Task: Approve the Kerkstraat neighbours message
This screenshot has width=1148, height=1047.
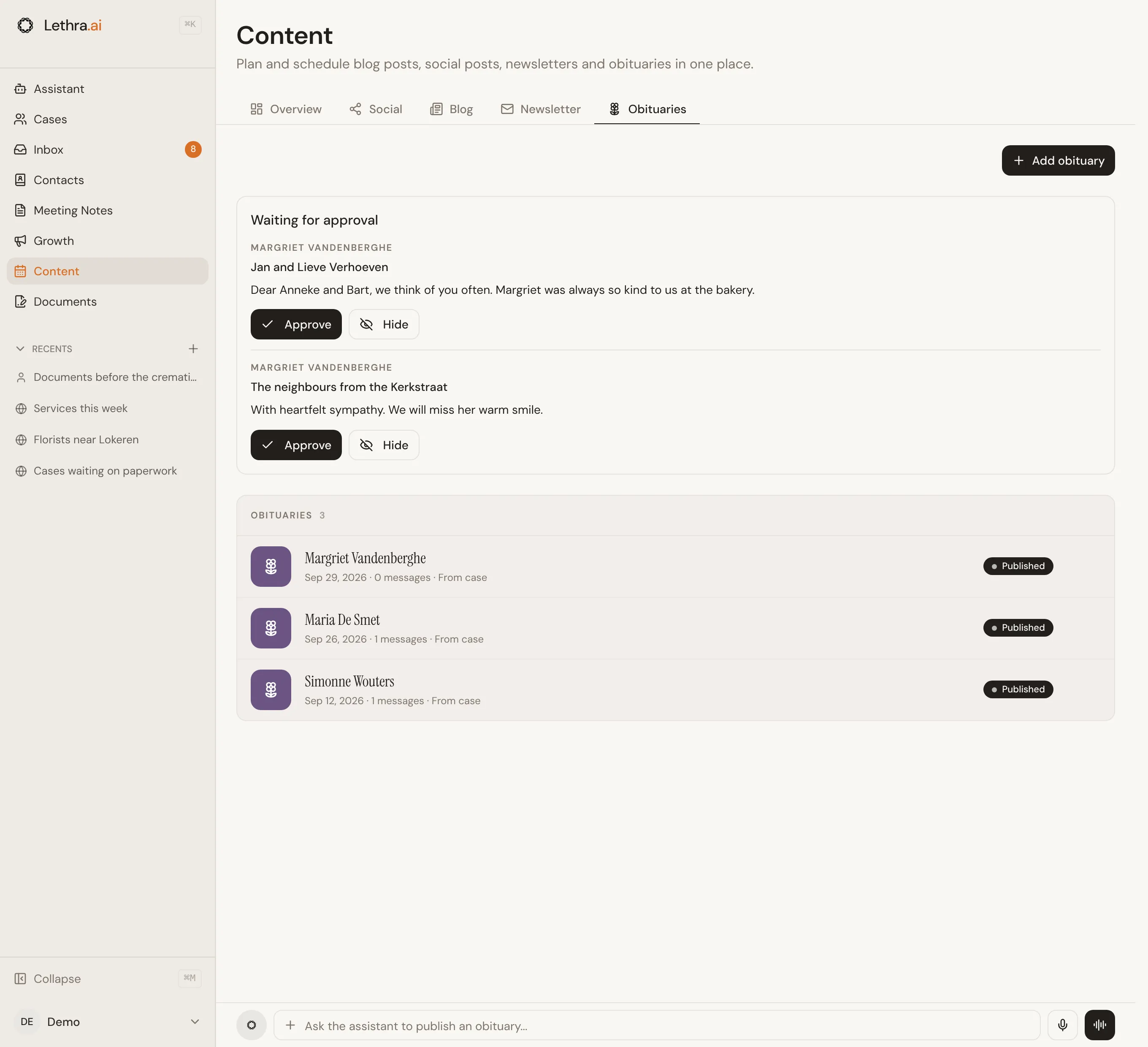Action: click(296, 445)
